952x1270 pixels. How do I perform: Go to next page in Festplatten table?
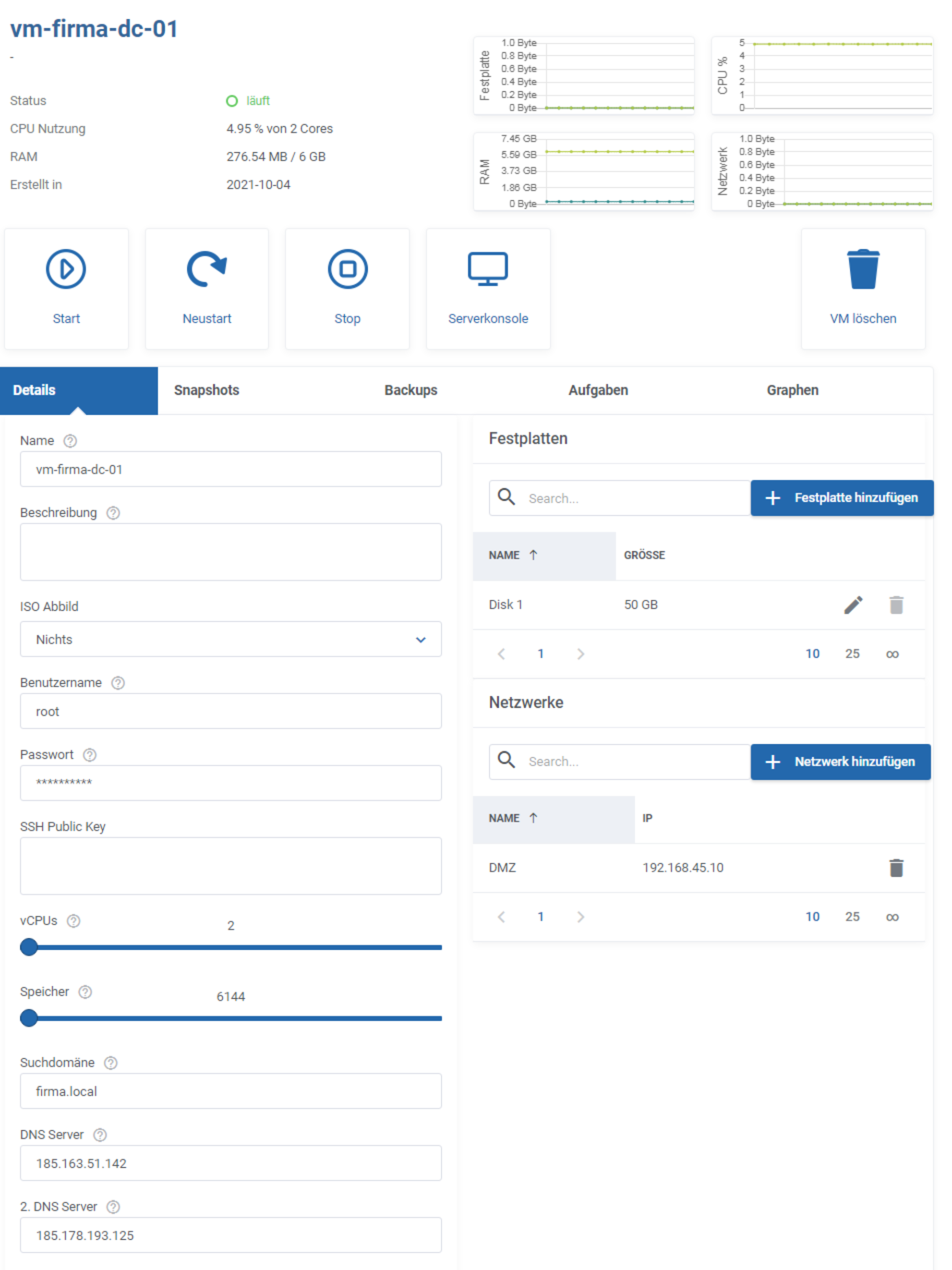coord(580,654)
